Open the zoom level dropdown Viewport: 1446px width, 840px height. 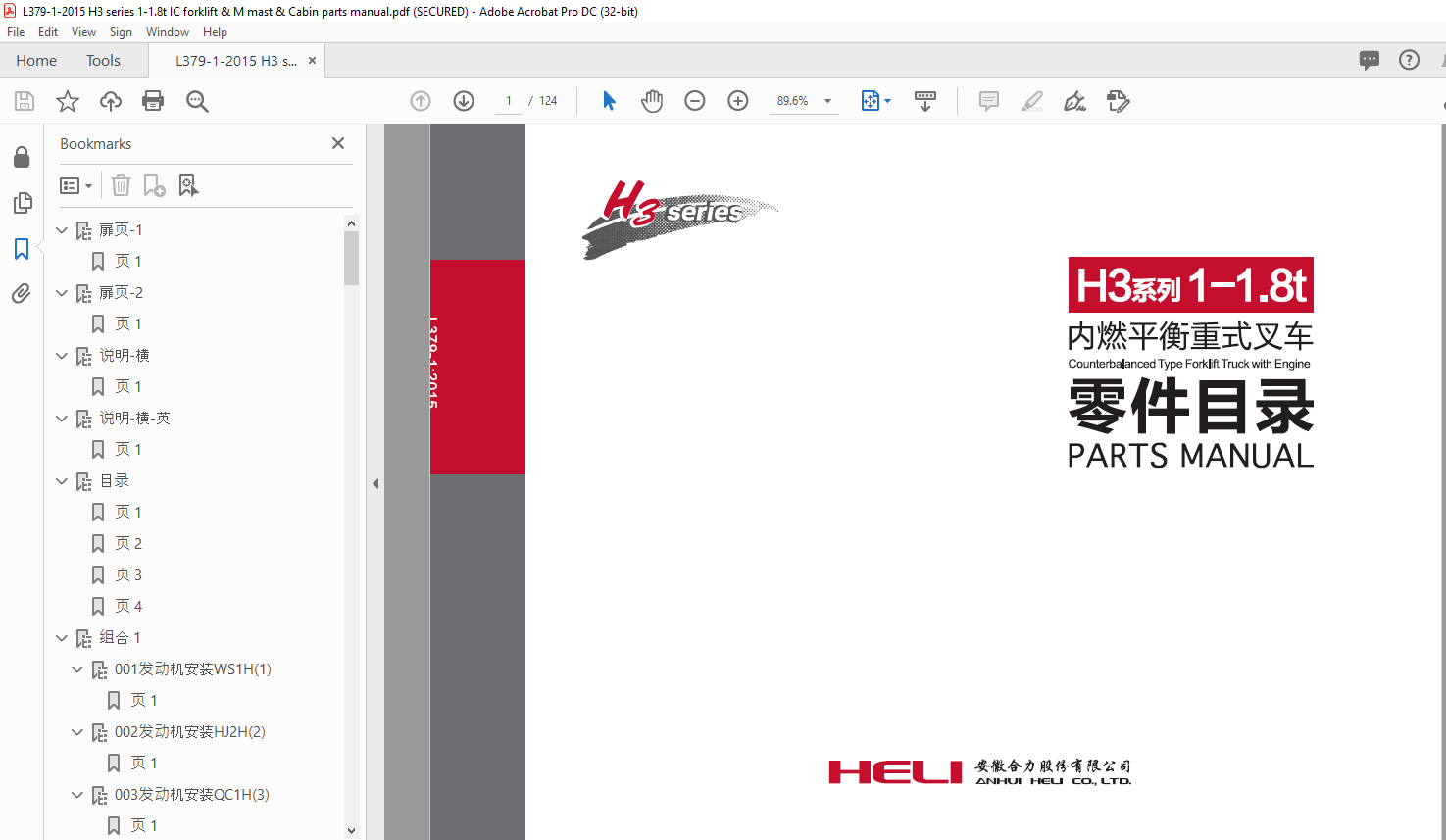click(828, 101)
